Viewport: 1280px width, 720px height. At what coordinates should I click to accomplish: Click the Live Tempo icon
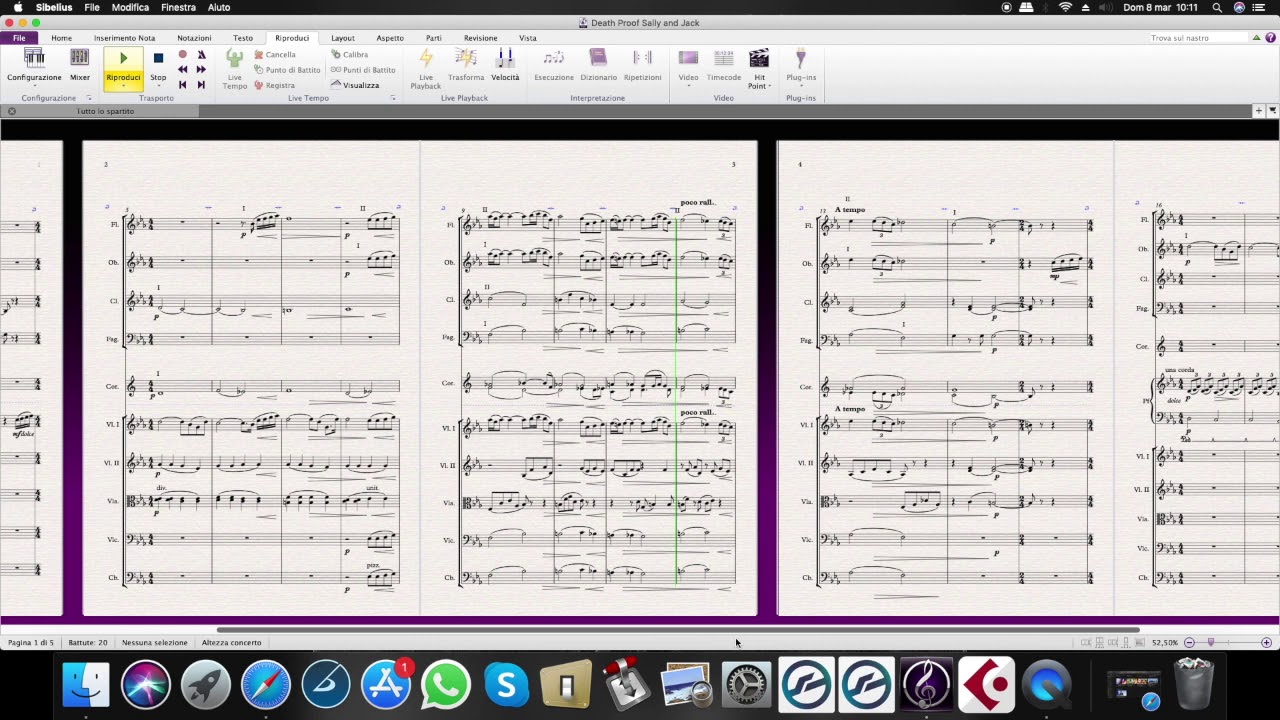(235, 68)
